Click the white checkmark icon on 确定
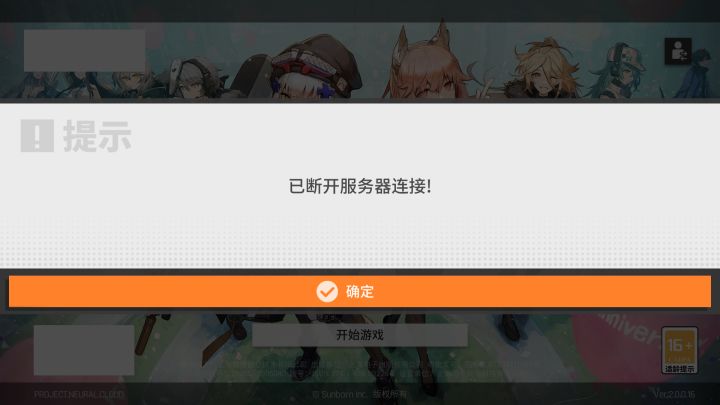720x405 pixels. (x=327, y=292)
